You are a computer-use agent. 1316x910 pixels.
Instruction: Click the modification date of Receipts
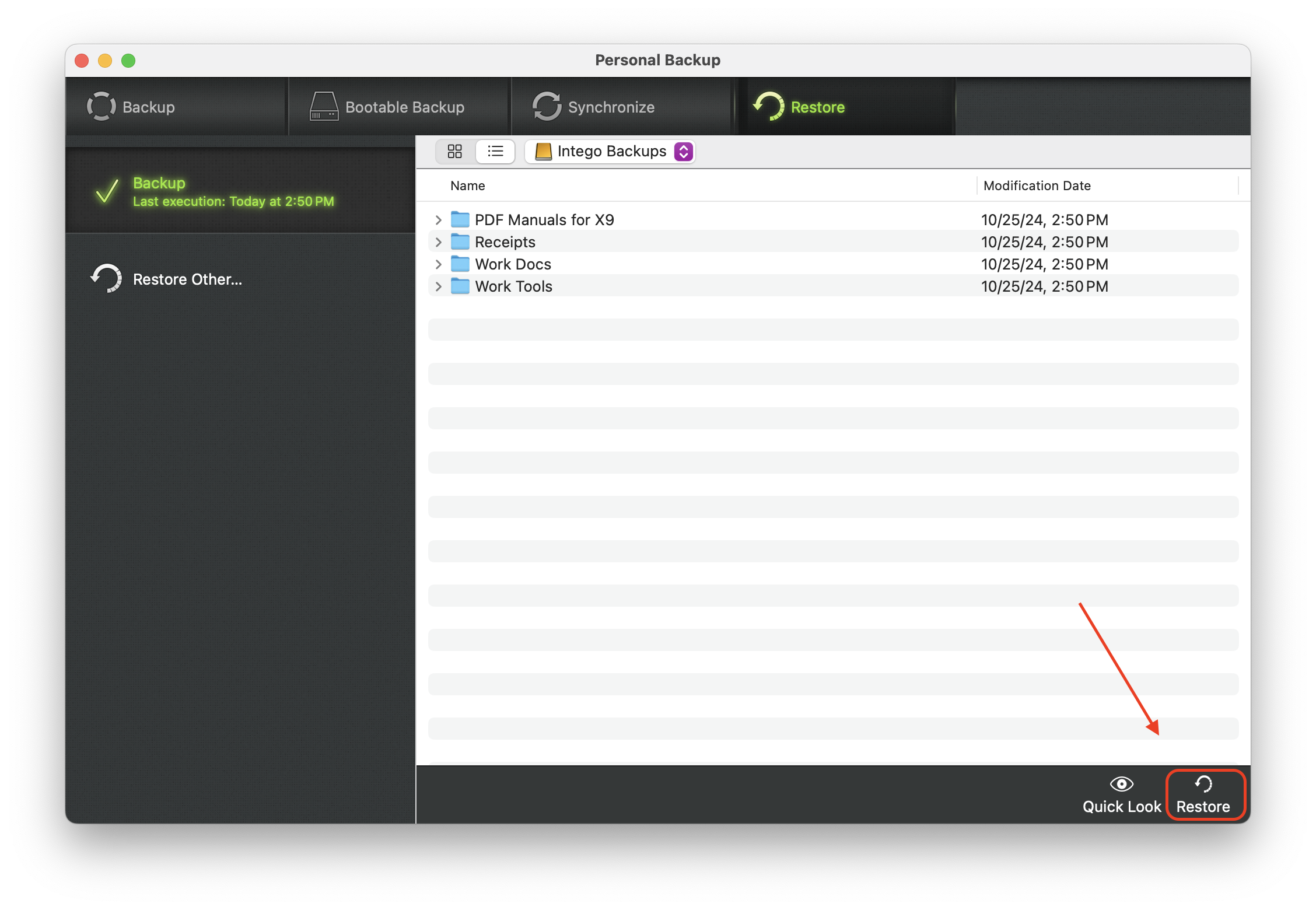tap(1045, 242)
